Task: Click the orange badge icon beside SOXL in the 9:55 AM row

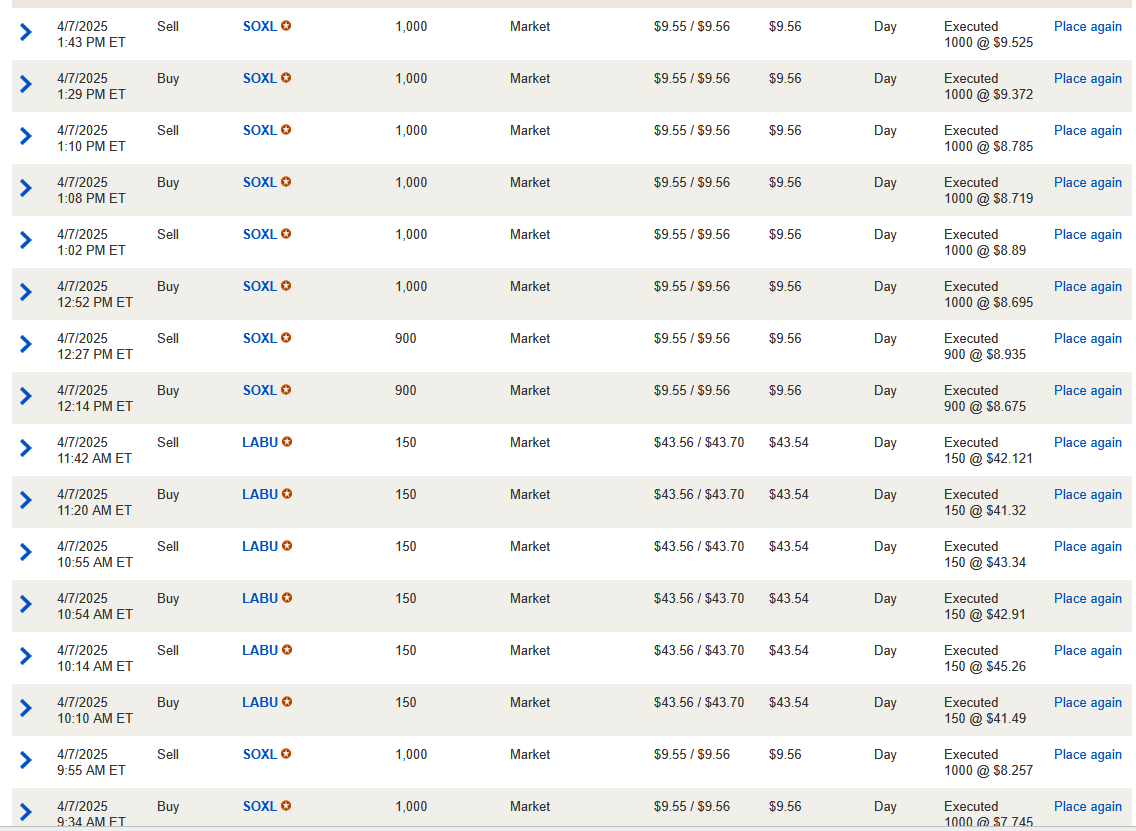Action: [x=286, y=755]
